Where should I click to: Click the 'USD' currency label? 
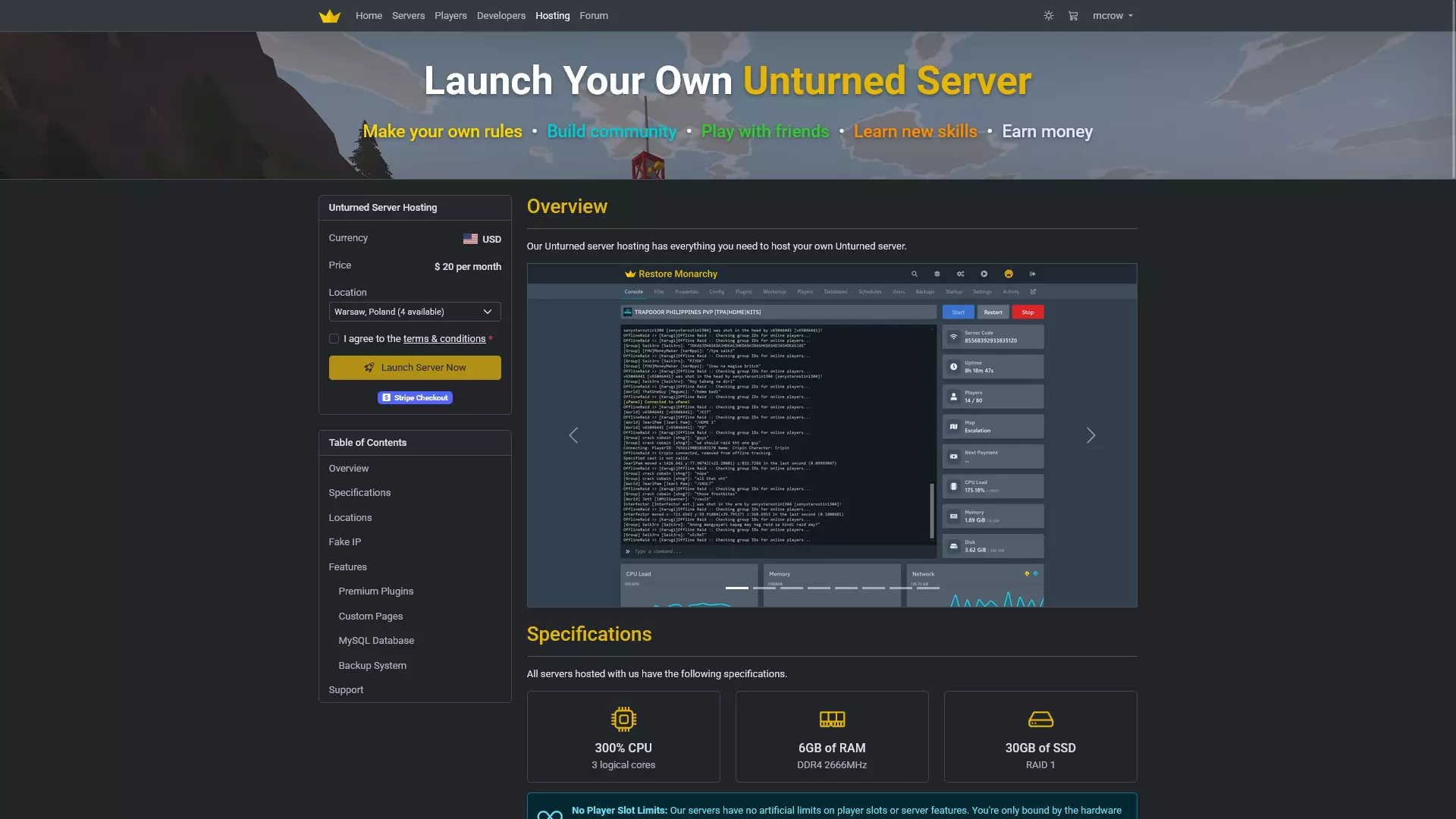pyautogui.click(x=492, y=240)
